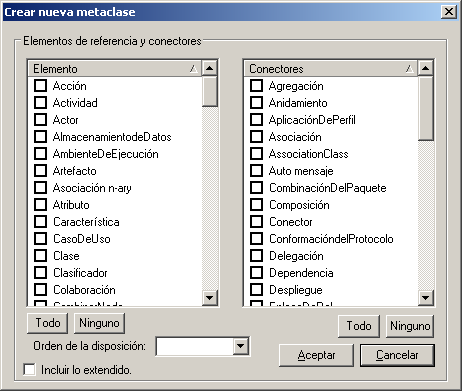This screenshot has width=462, height=391.
Task: Click Ninguno button under Conectores list
Action: click(x=410, y=326)
